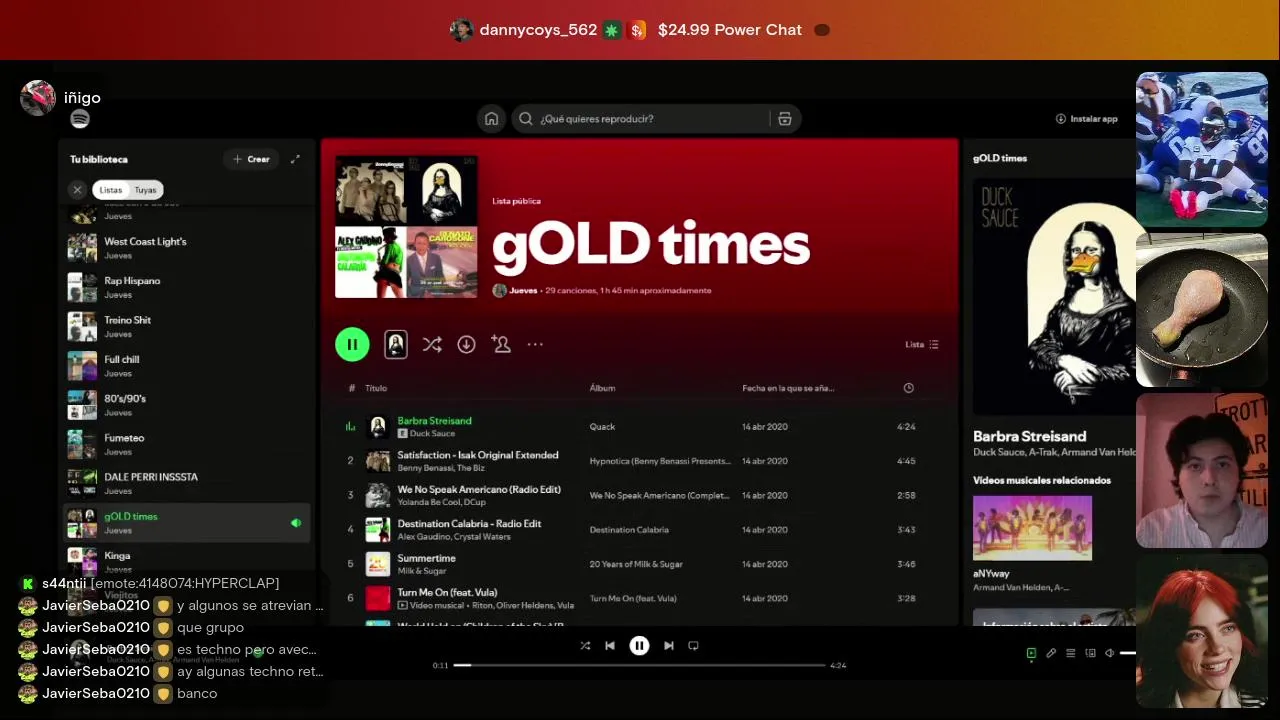Sort tracks by Álbum column

602,388
